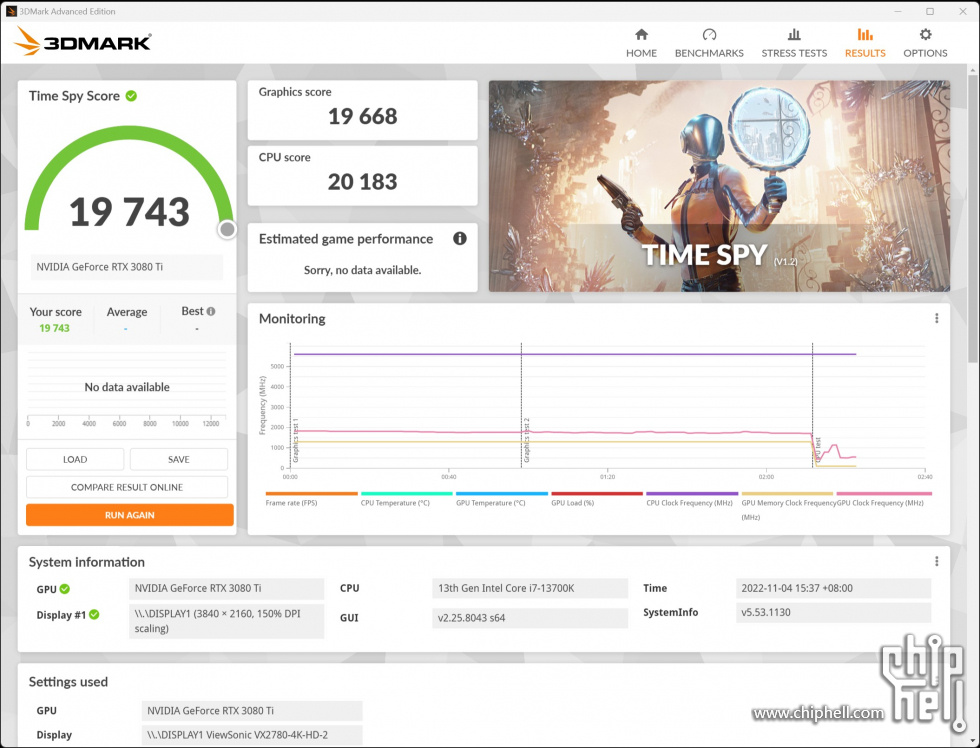980x748 pixels.
Task: Click the CPU score value 20 183
Action: (x=362, y=182)
